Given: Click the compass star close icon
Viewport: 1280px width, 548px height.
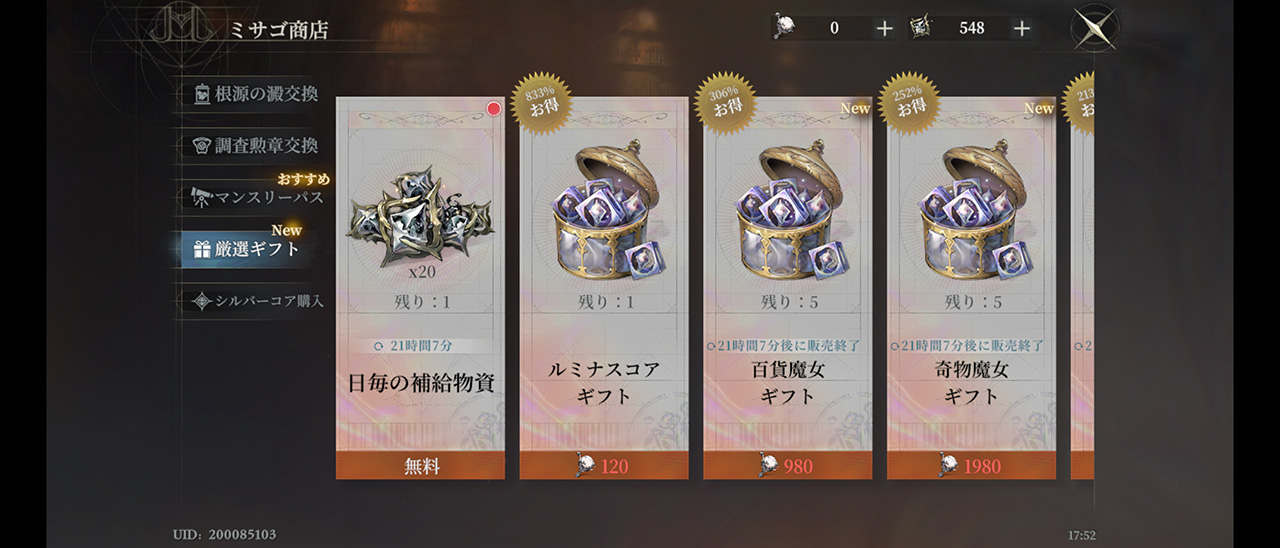Looking at the screenshot, I should [x=1094, y=27].
